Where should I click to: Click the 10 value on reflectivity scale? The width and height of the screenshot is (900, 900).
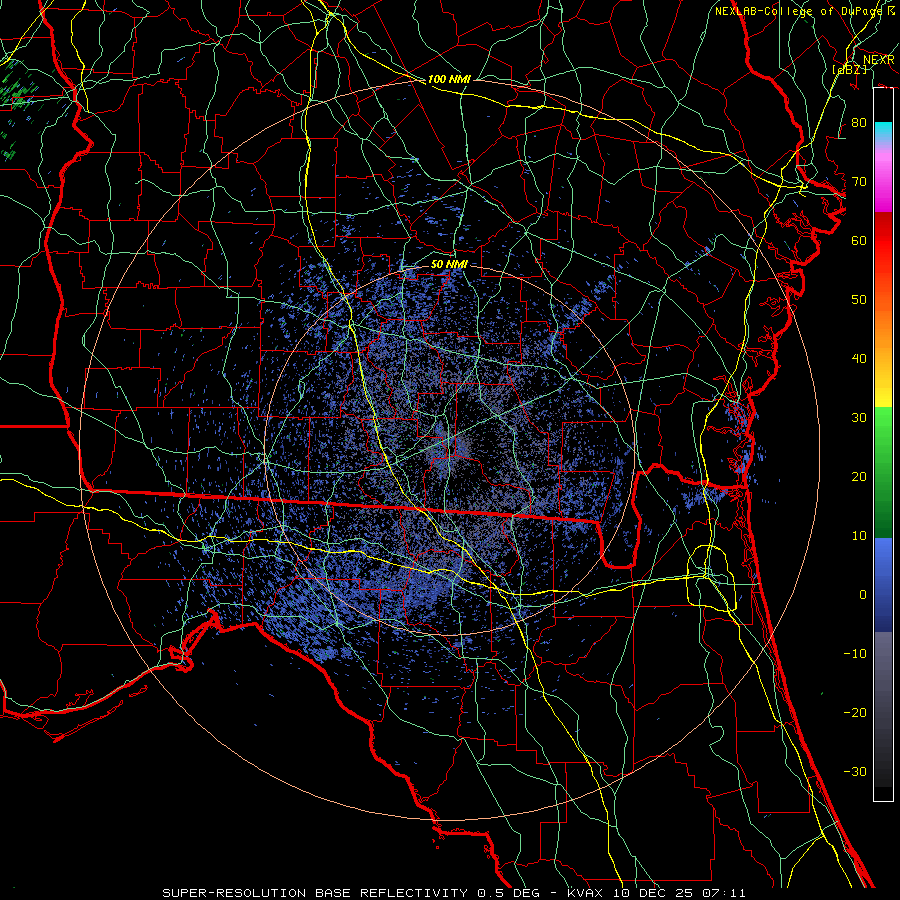pos(859,536)
